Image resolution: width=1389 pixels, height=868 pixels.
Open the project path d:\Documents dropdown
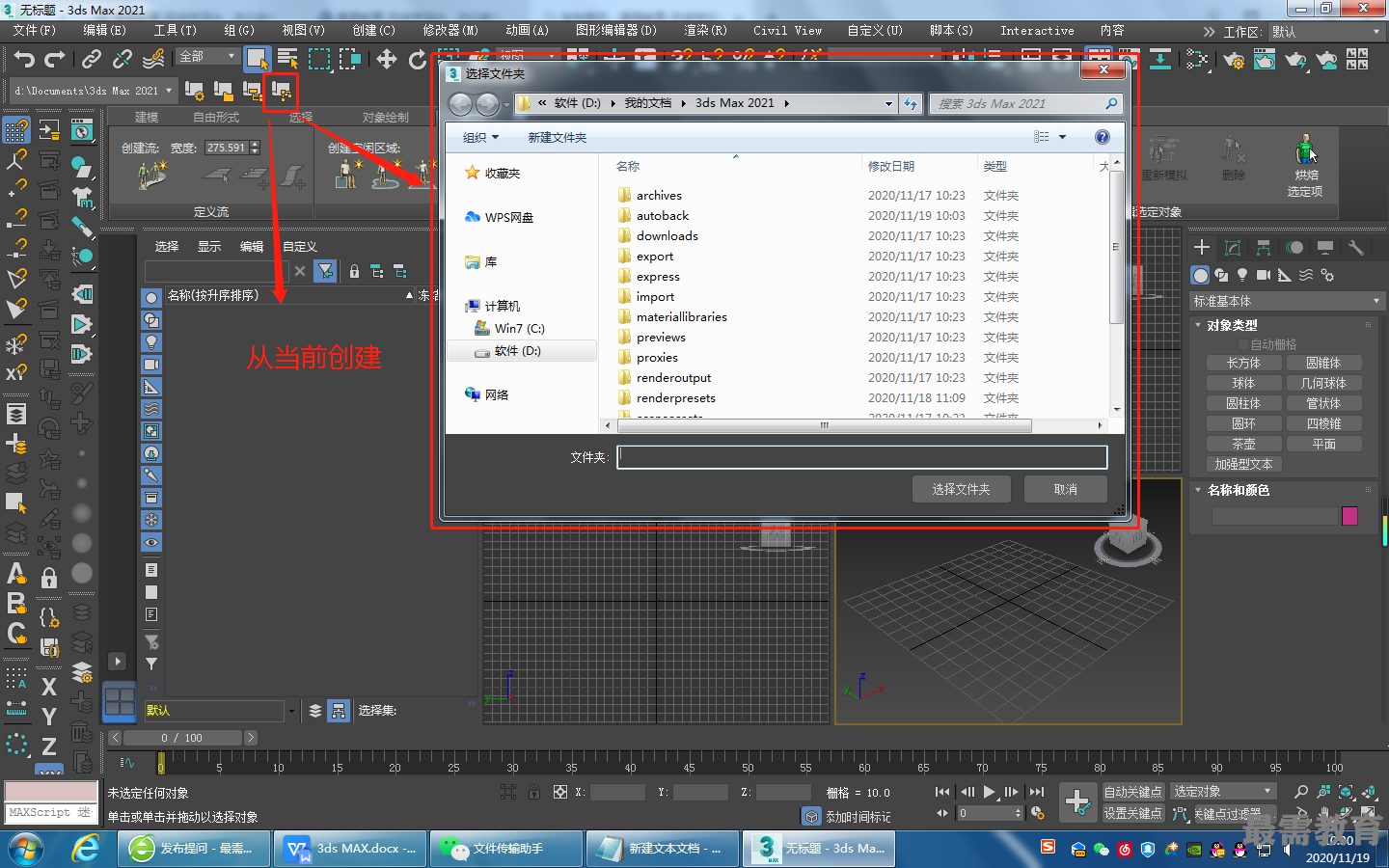tap(93, 91)
